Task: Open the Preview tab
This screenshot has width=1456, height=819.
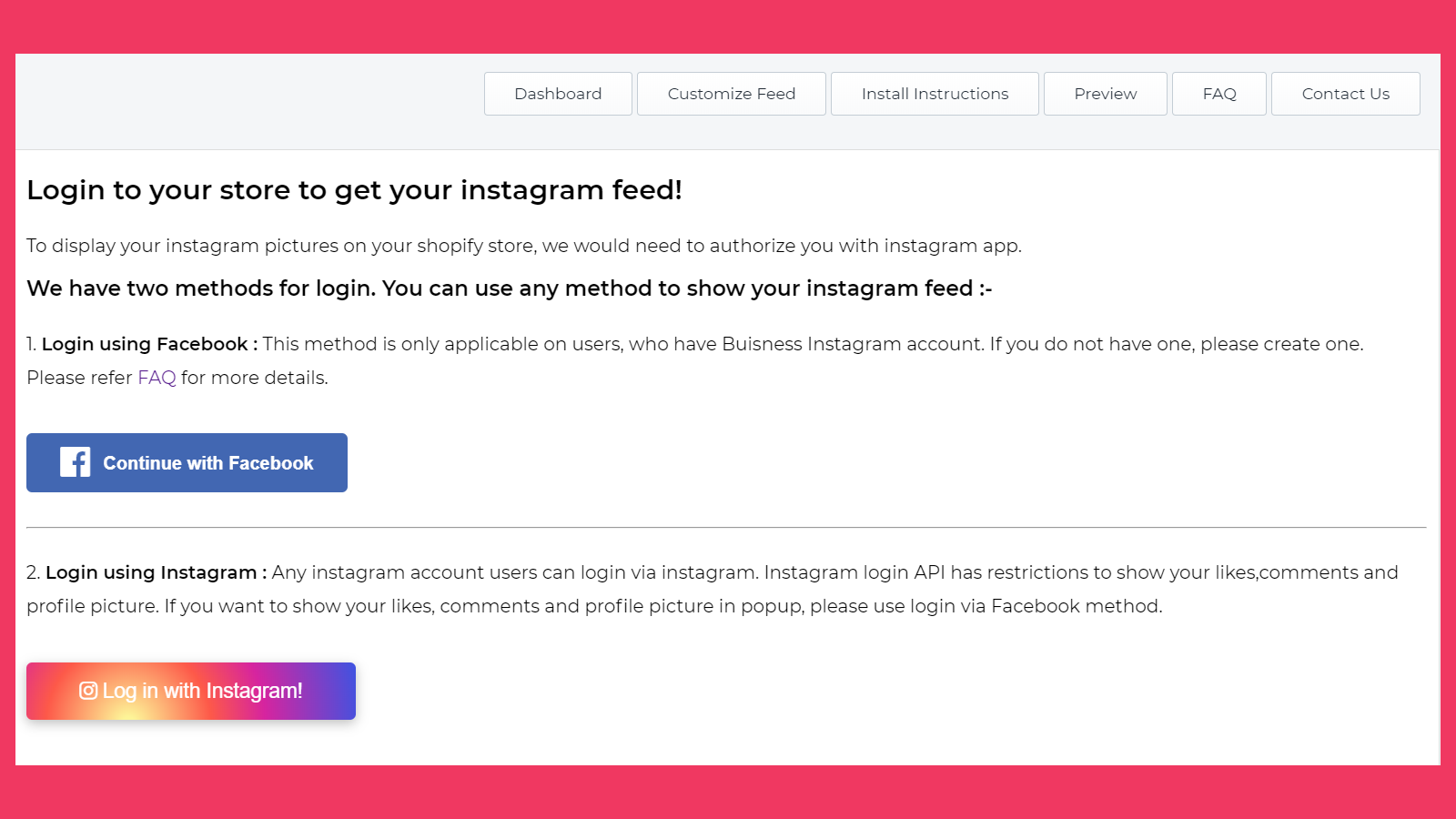Action: click(1105, 93)
